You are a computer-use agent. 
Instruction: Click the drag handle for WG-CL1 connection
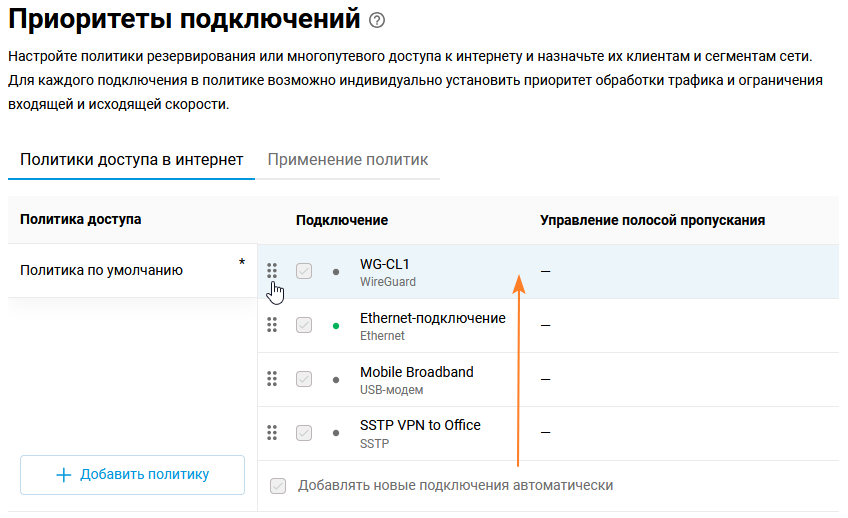click(272, 271)
